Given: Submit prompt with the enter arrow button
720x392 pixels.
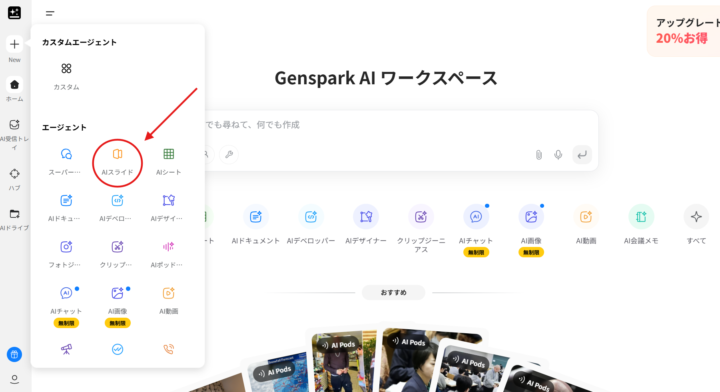Looking at the screenshot, I should coord(582,155).
